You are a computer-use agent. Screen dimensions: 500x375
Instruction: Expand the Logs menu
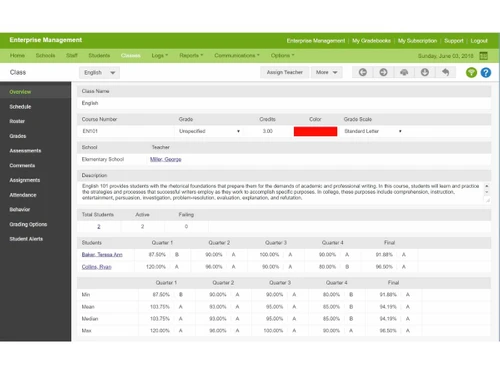pyautogui.click(x=160, y=55)
